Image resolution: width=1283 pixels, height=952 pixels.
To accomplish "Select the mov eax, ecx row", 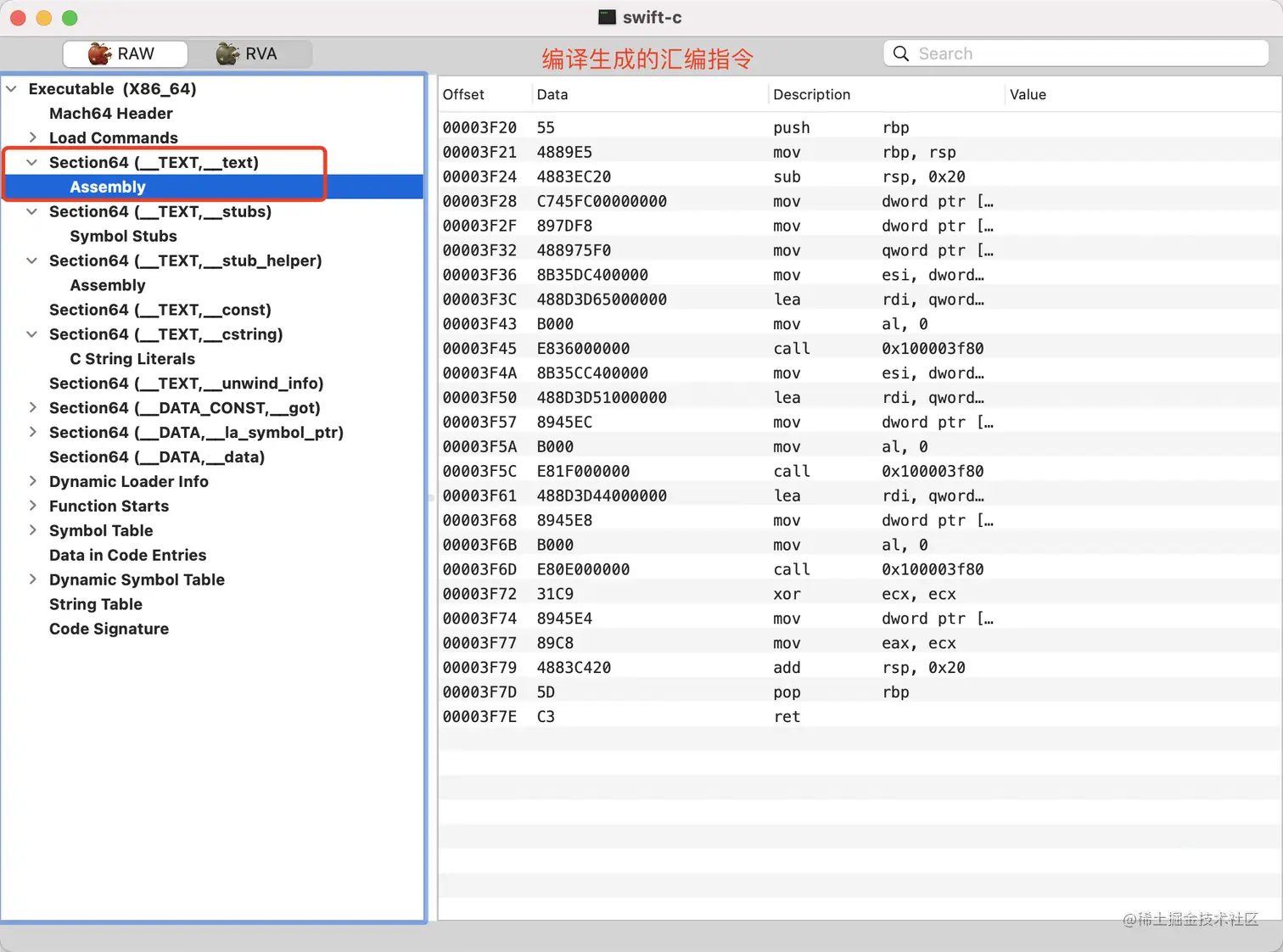I will [859, 643].
